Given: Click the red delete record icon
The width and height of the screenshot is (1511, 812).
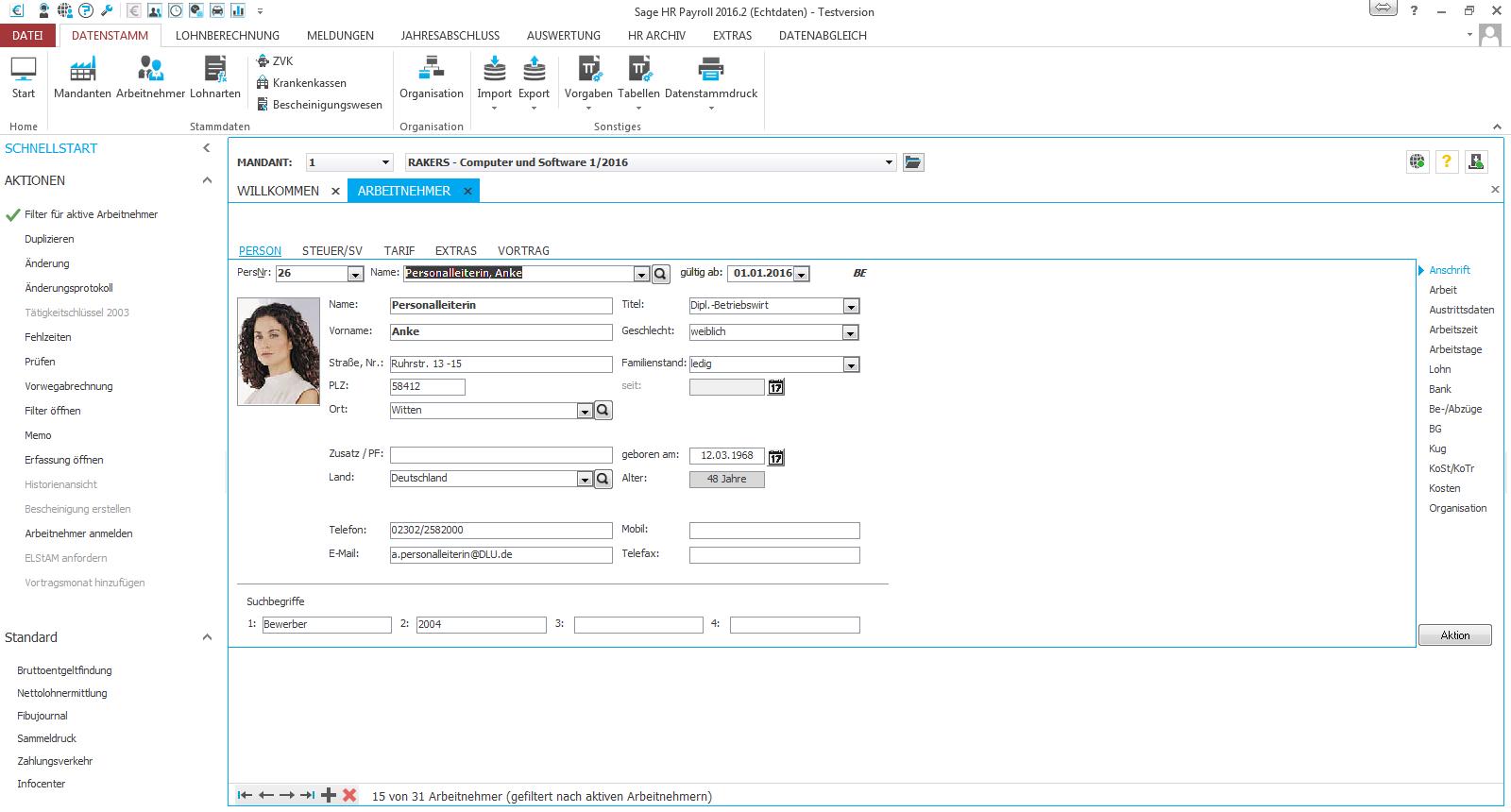Looking at the screenshot, I should pyautogui.click(x=349, y=795).
